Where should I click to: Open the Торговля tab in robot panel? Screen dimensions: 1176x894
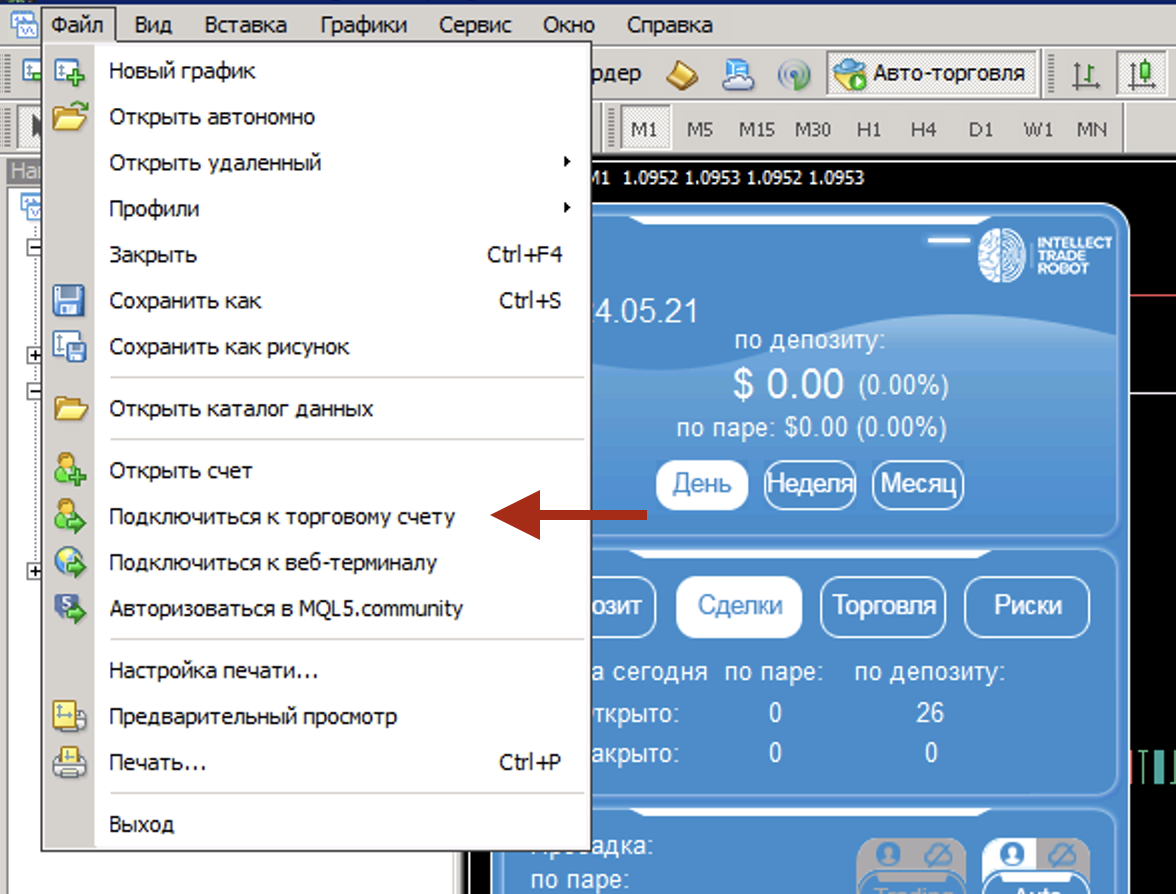point(884,606)
